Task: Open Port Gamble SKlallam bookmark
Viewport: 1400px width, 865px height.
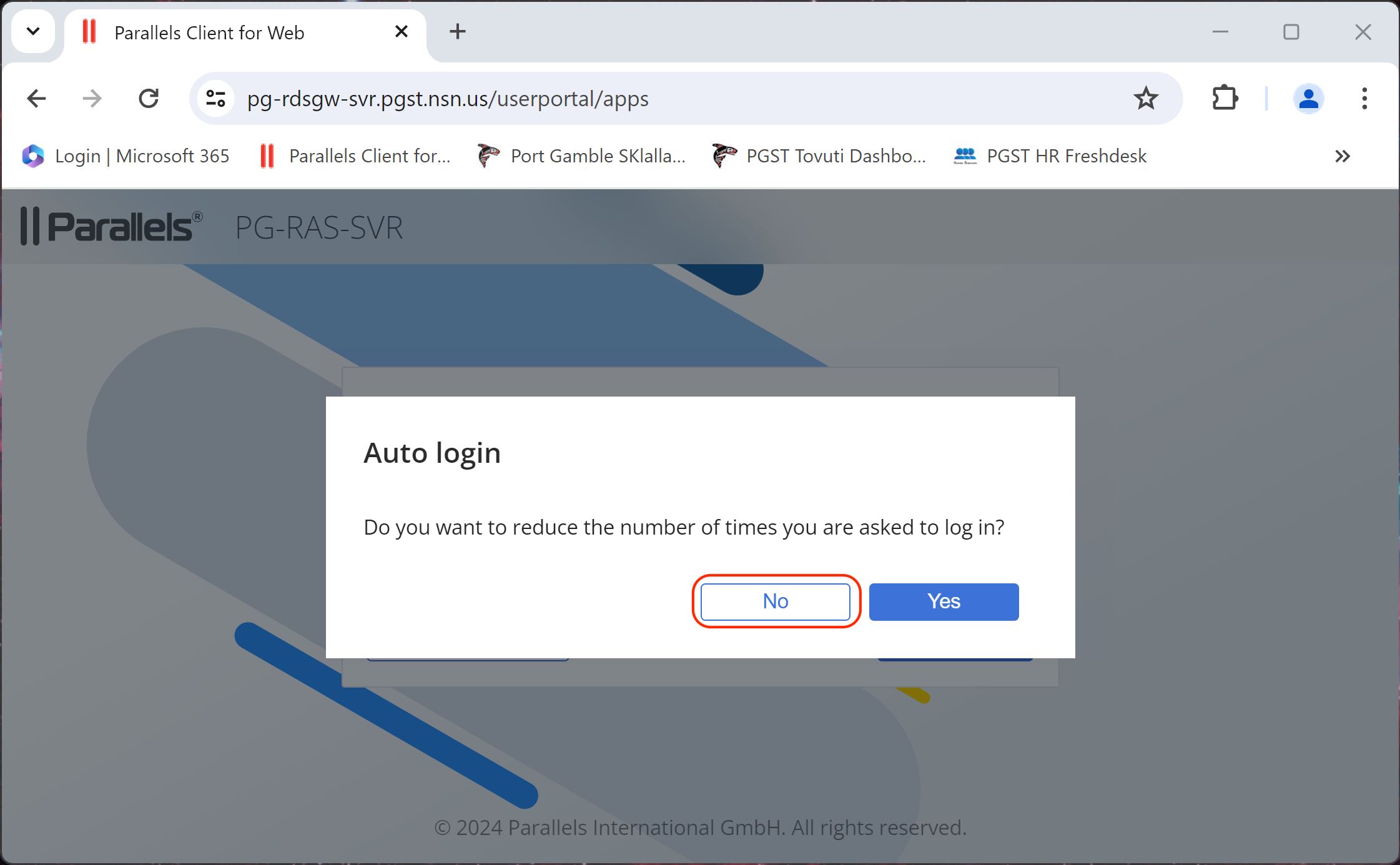Action: pos(581,156)
